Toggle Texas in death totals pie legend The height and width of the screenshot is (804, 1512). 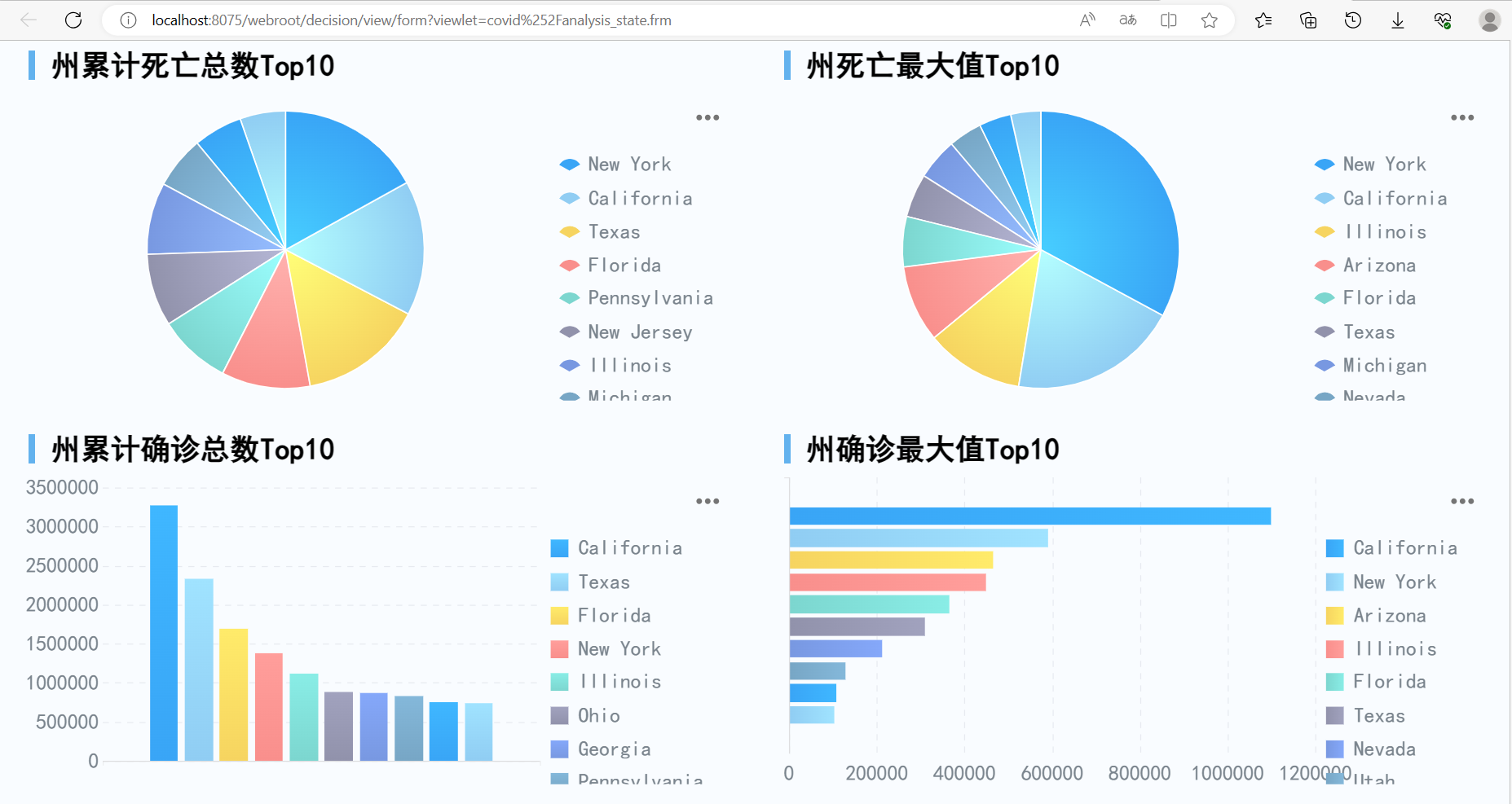600,232
